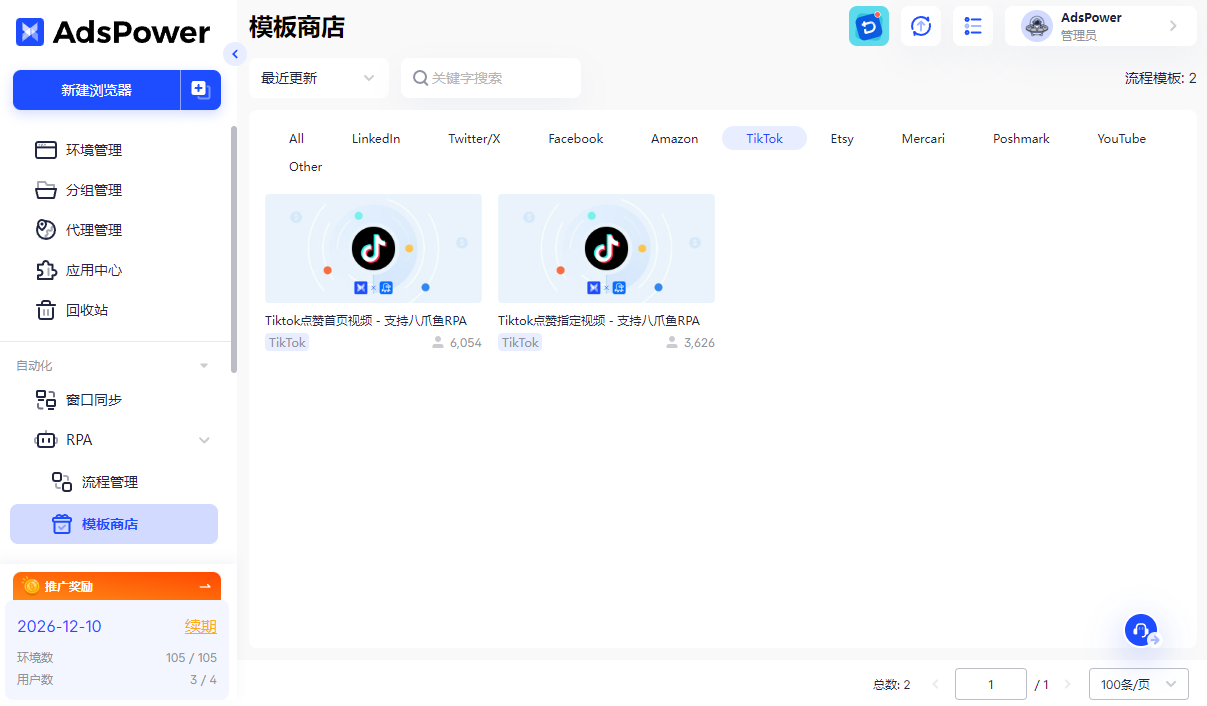Click the AdsPower user avatar
This screenshot has height=706, width=1207.
point(1037,26)
